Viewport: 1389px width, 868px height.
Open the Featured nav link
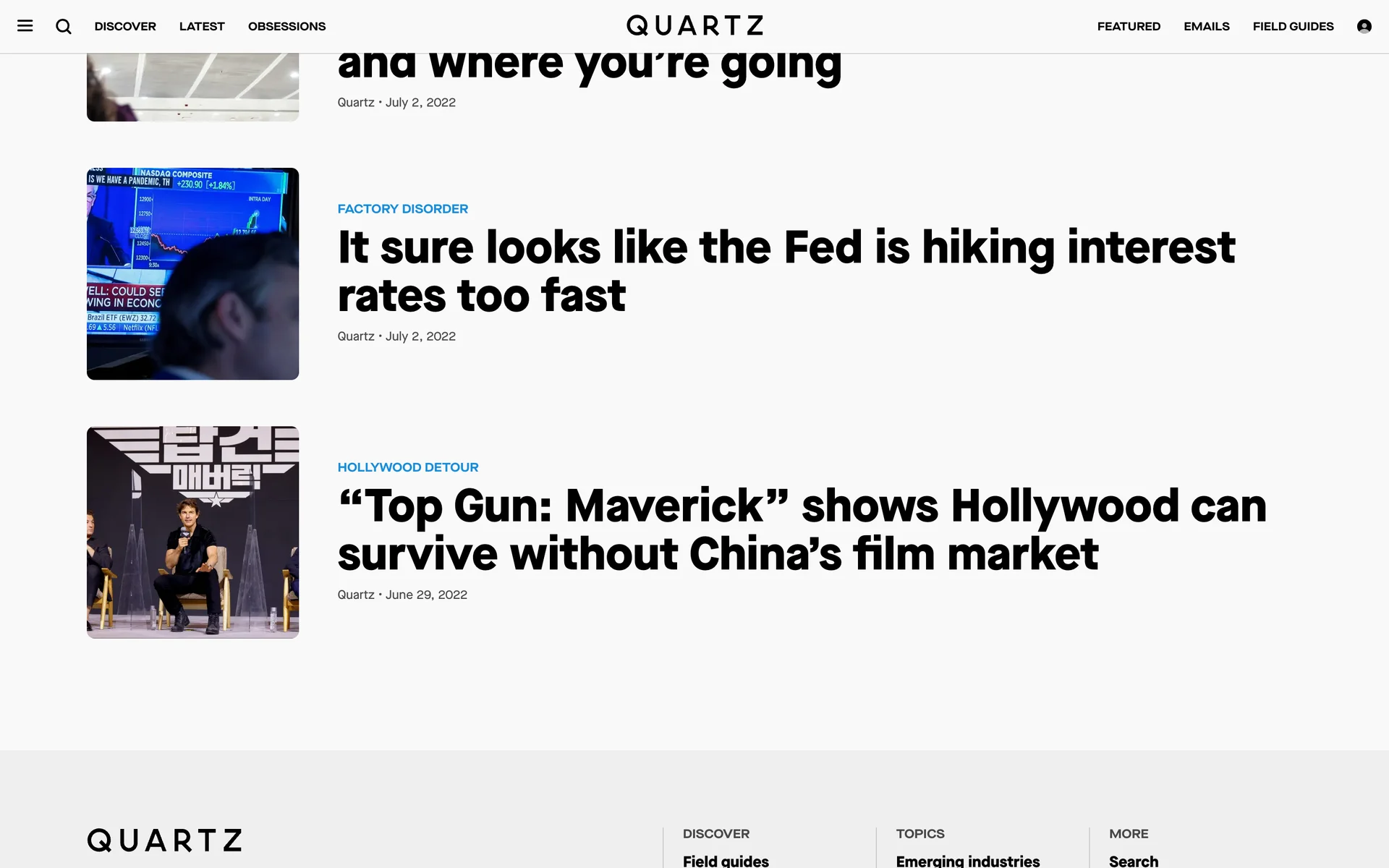1129,26
